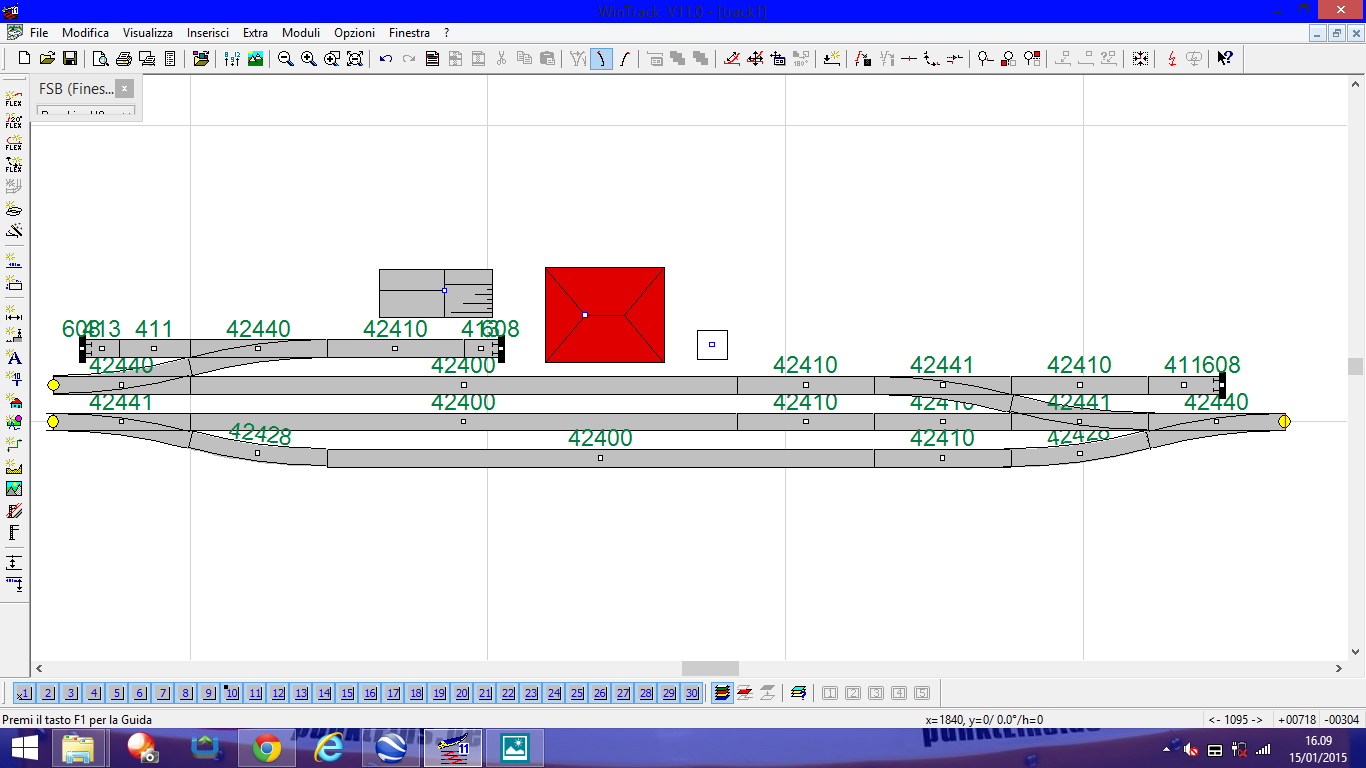Select the text tool 'A' in left sidebar

(x=14, y=357)
